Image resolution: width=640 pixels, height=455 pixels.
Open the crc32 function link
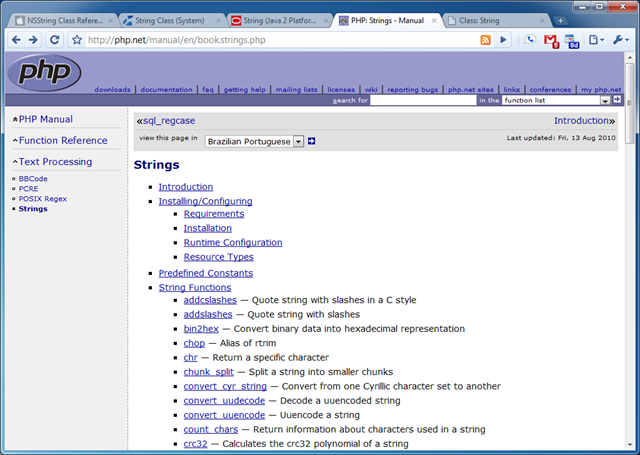point(196,444)
